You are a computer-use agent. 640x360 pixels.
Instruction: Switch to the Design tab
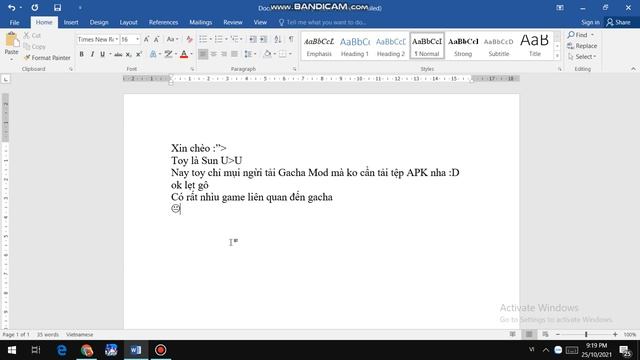pos(99,22)
